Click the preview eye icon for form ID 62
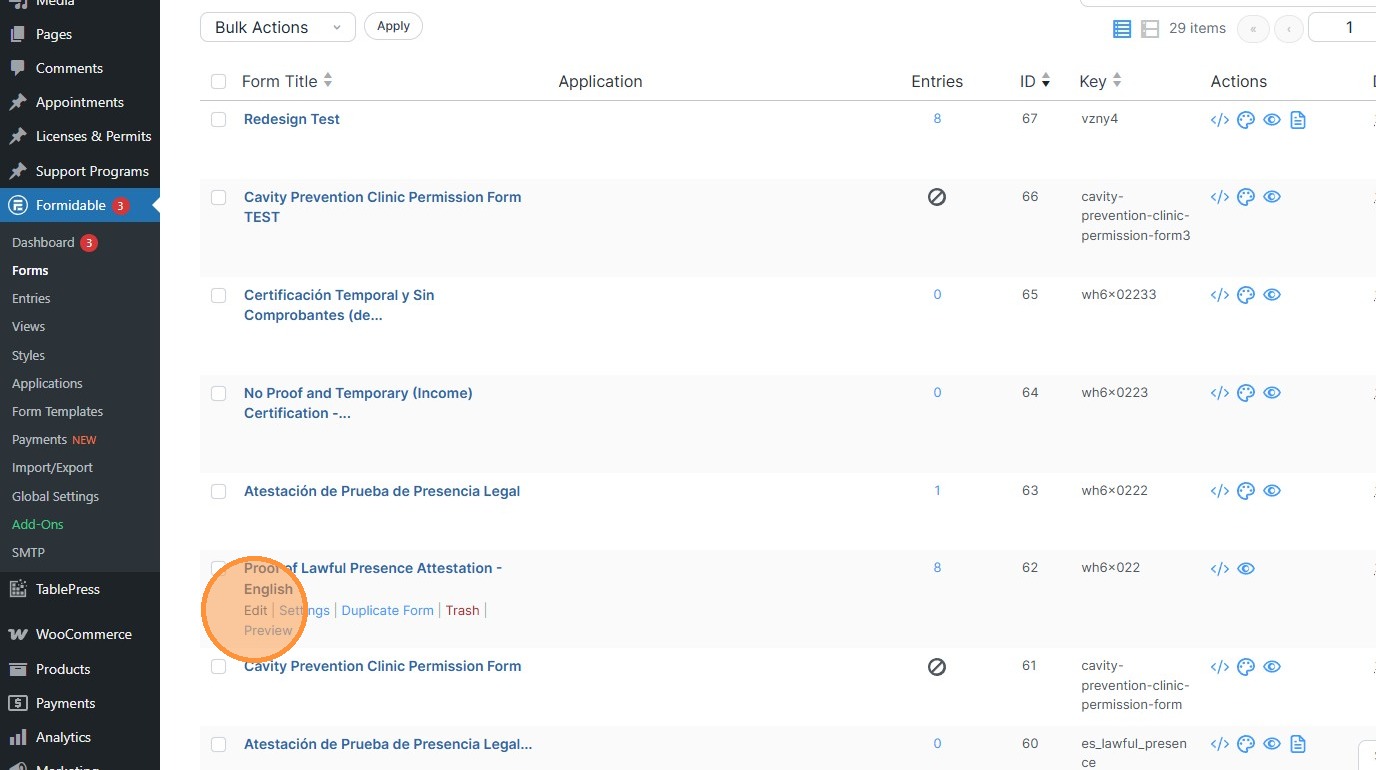The width and height of the screenshot is (1376, 770). point(1246,569)
